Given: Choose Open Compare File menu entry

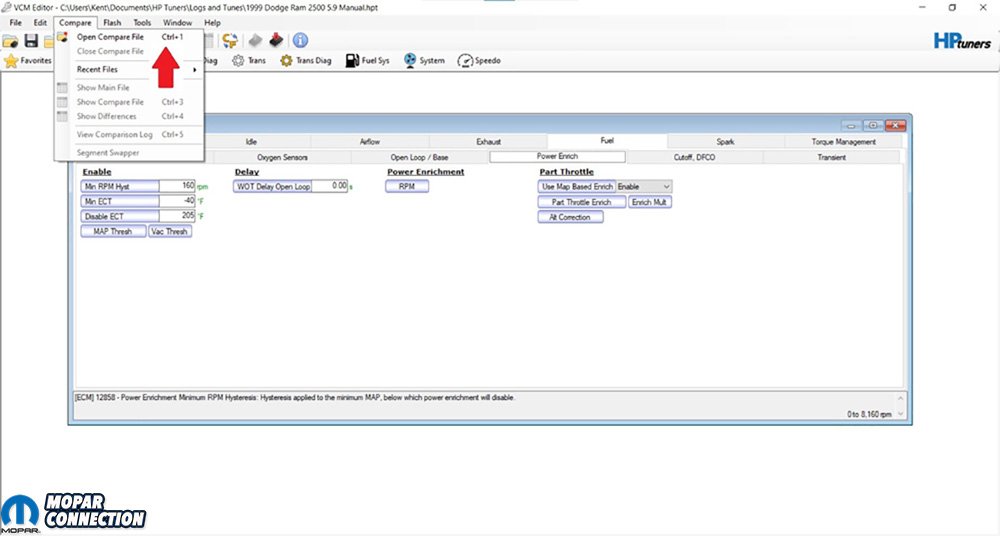Looking at the screenshot, I should tap(110, 37).
